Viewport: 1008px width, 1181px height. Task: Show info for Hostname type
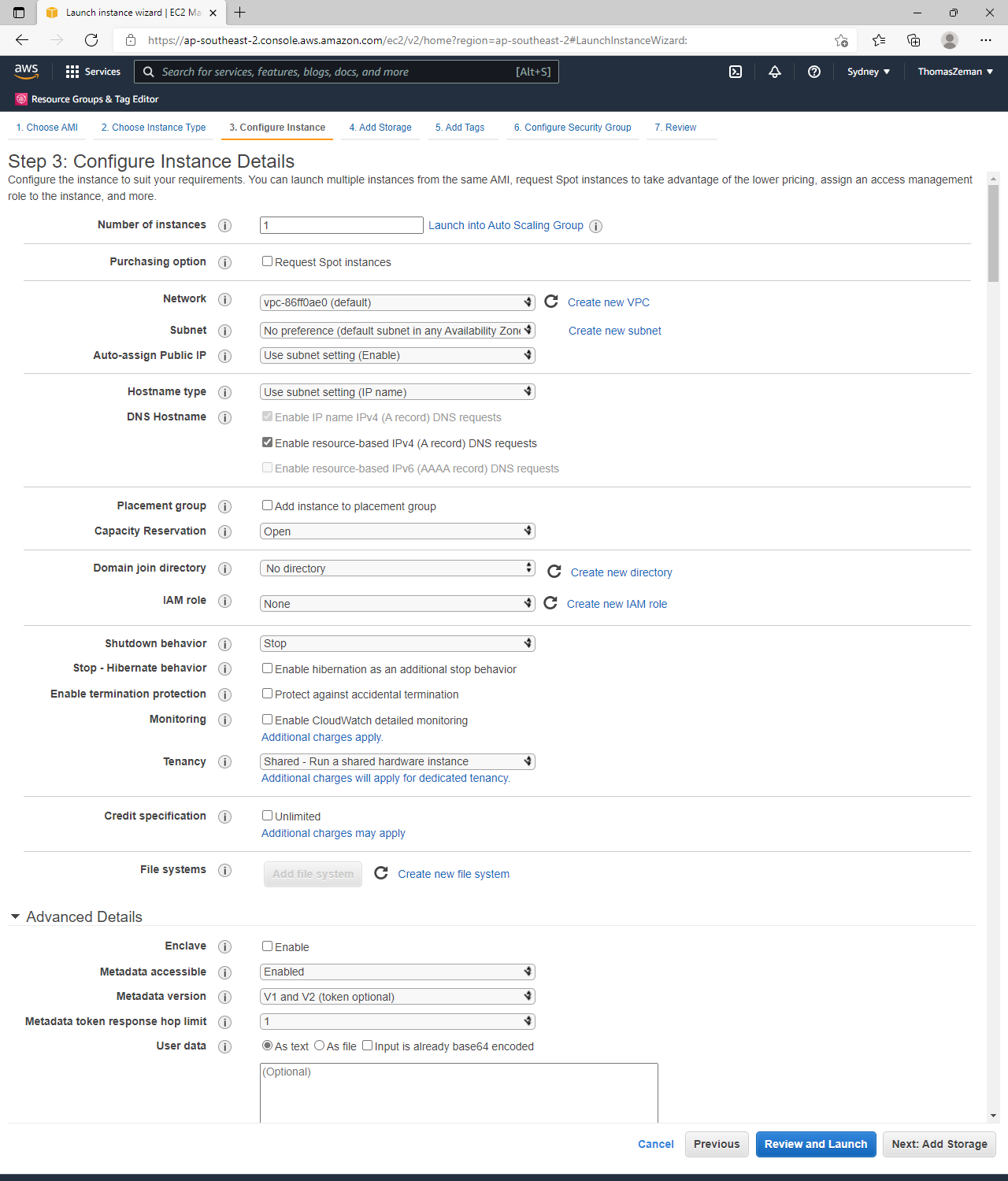[225, 392]
